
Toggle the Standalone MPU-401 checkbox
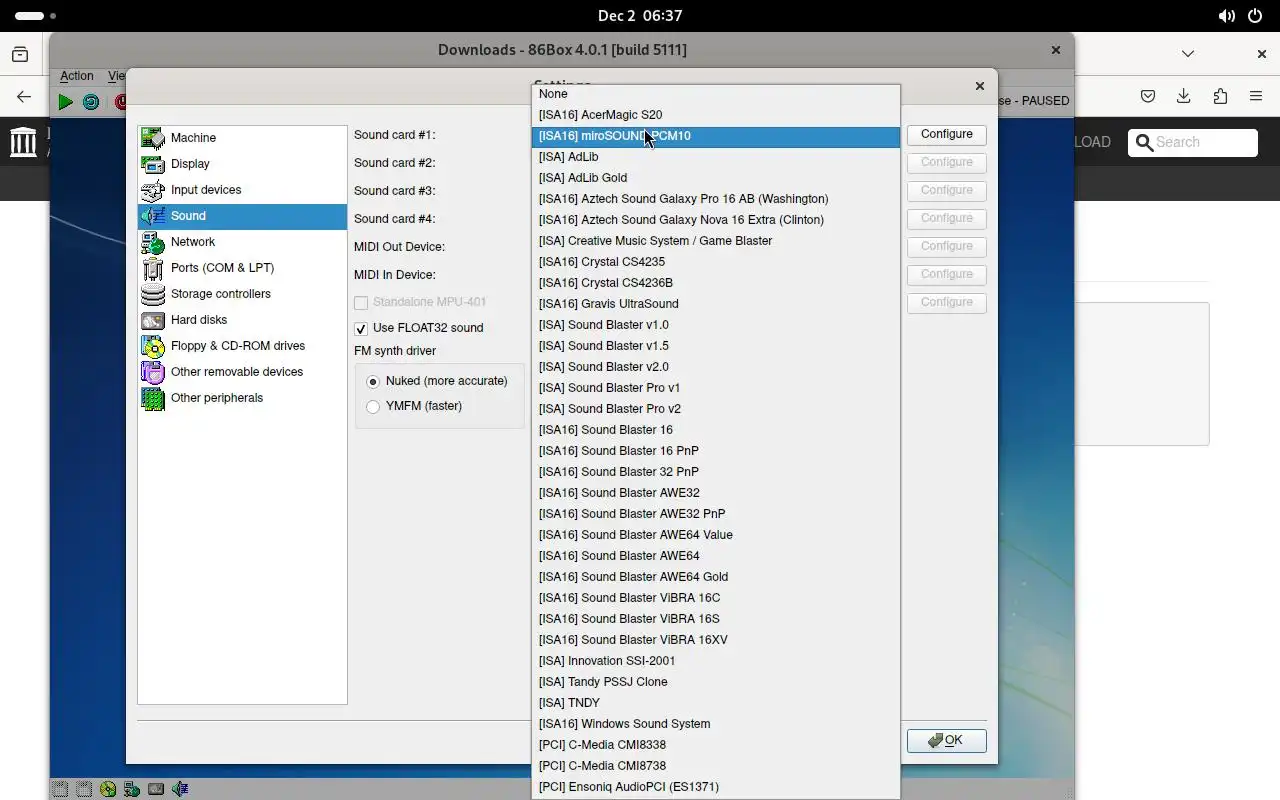pyautogui.click(x=361, y=303)
